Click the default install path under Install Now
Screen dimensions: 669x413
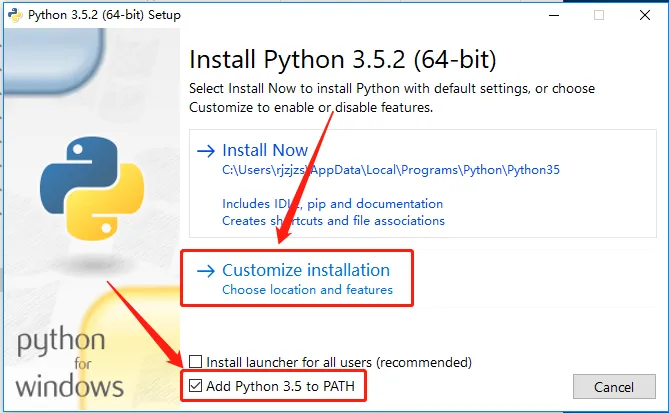(390, 170)
